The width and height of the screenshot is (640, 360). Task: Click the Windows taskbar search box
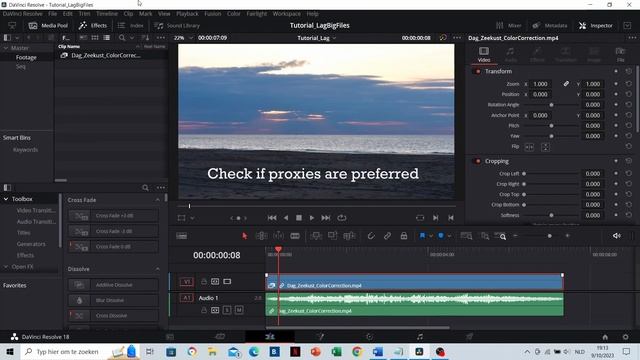pyautogui.click(x=80, y=351)
